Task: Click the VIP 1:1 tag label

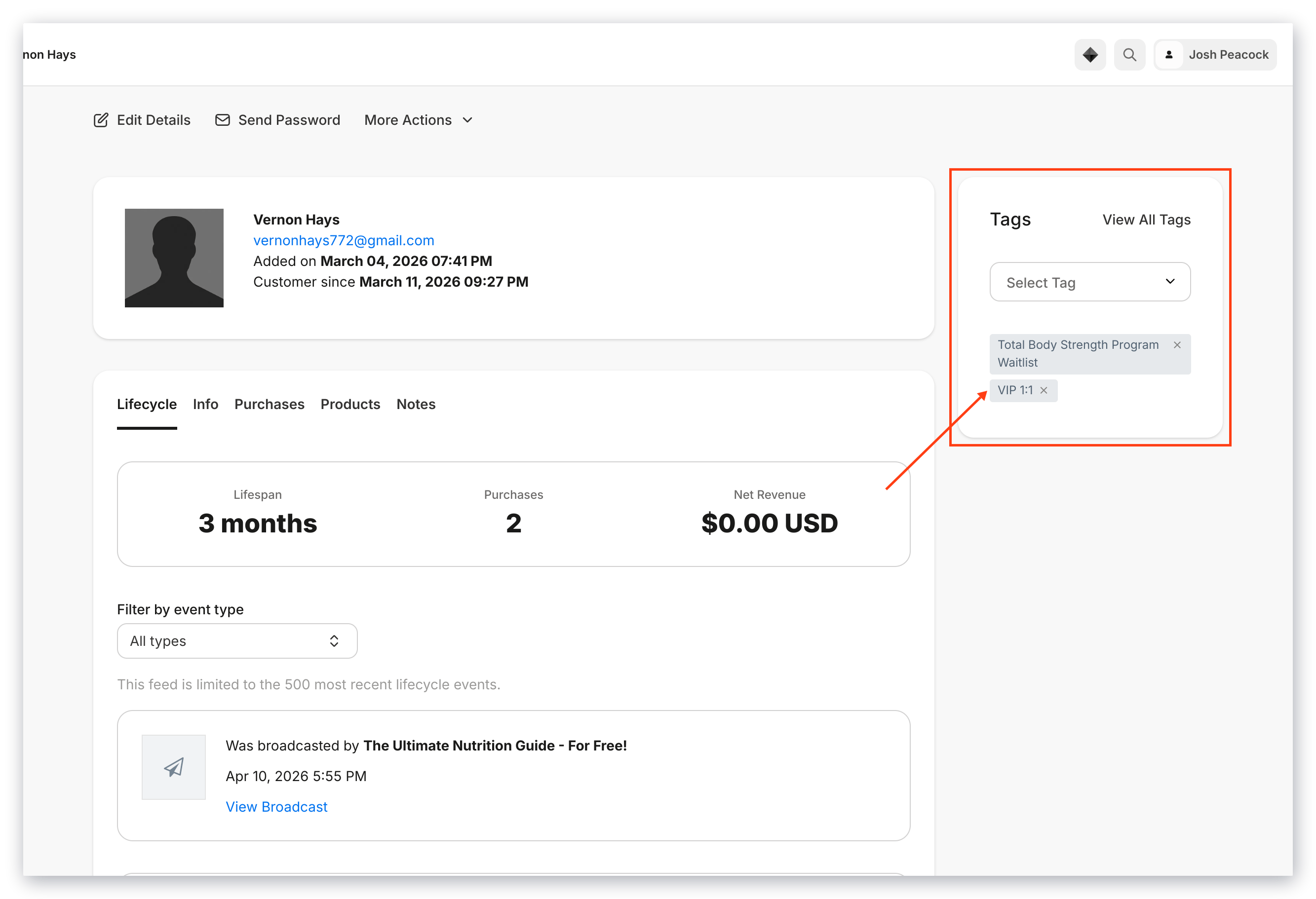Action: click(x=1015, y=390)
